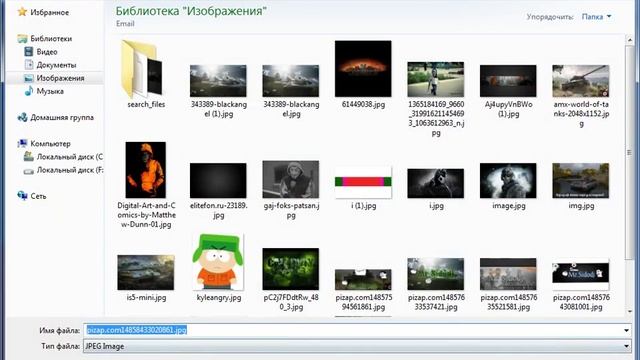
Task: Open Домашняя группа homegroup icon
Action: point(22,117)
